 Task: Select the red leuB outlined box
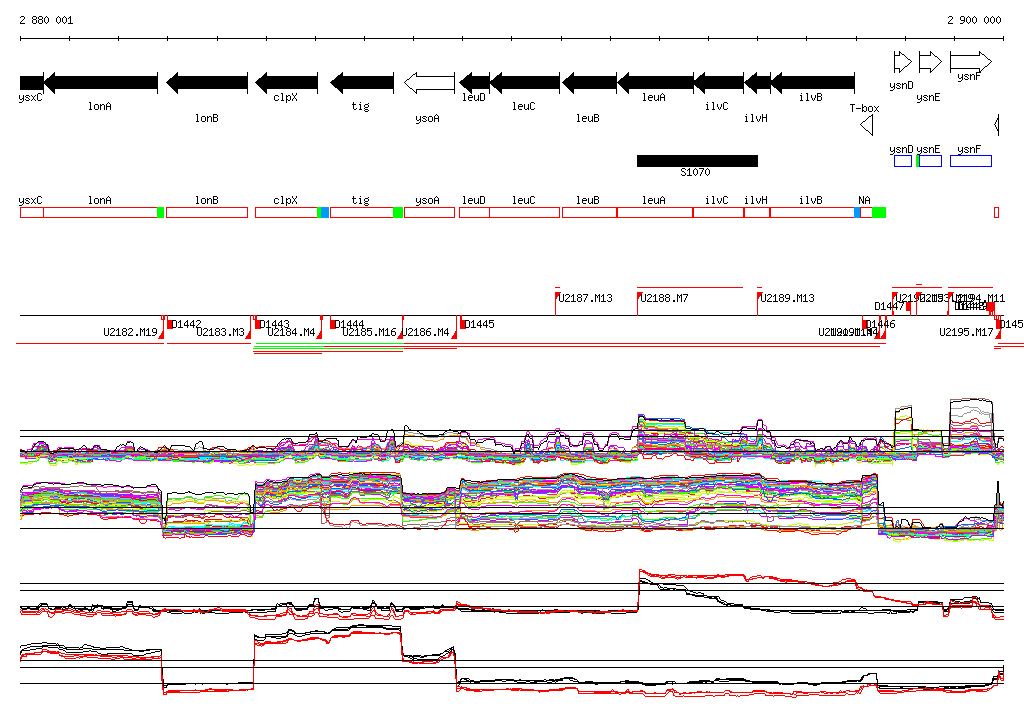[x=589, y=212]
